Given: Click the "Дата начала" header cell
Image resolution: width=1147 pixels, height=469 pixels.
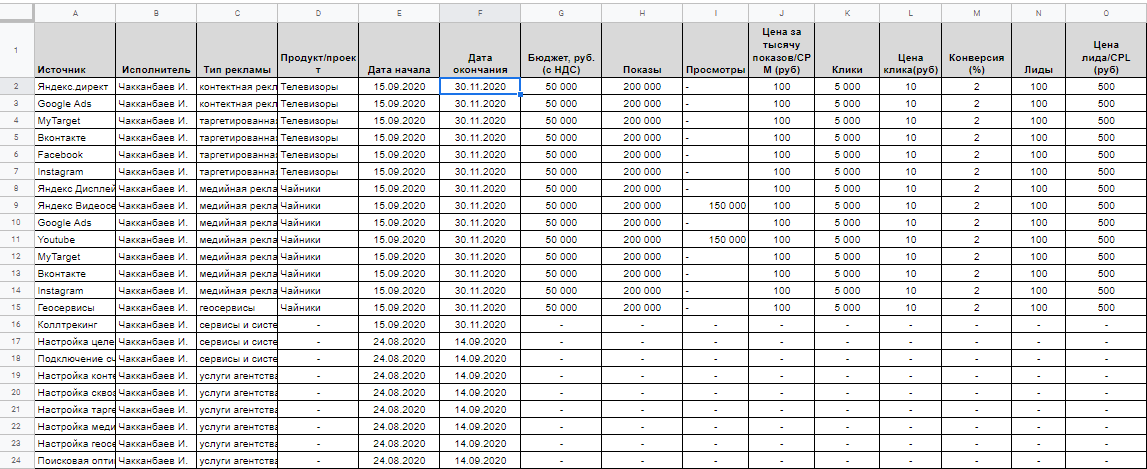Looking at the screenshot, I should [398, 50].
